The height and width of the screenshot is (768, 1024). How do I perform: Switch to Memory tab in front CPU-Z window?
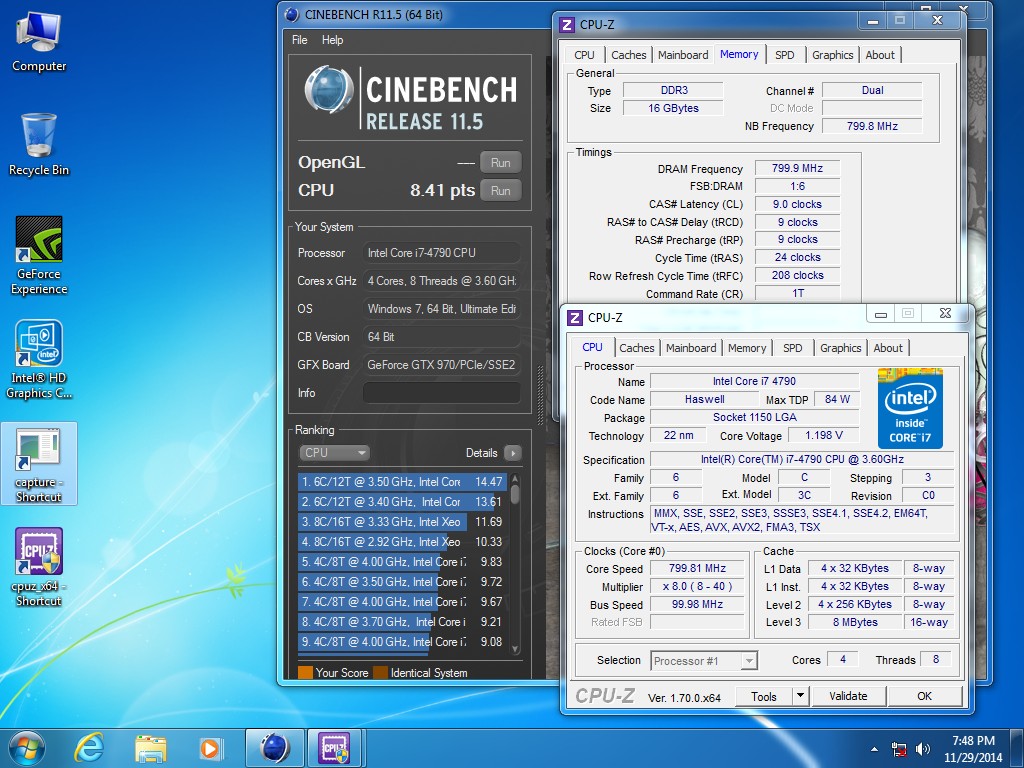pyautogui.click(x=746, y=348)
